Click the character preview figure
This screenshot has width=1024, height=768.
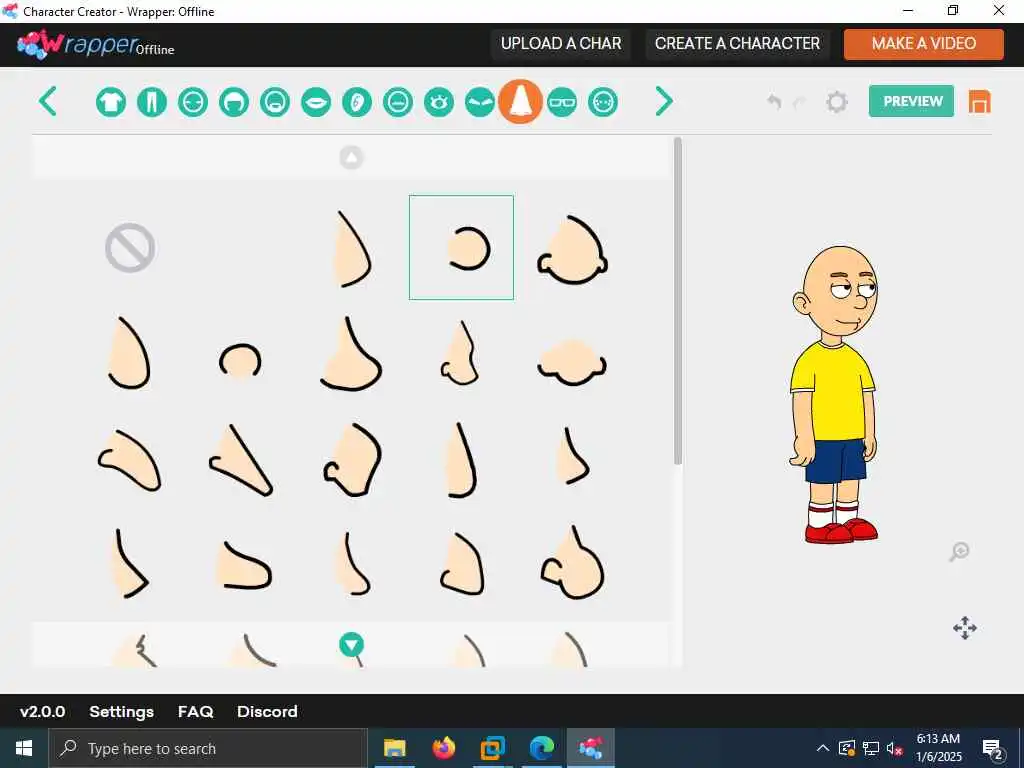835,394
